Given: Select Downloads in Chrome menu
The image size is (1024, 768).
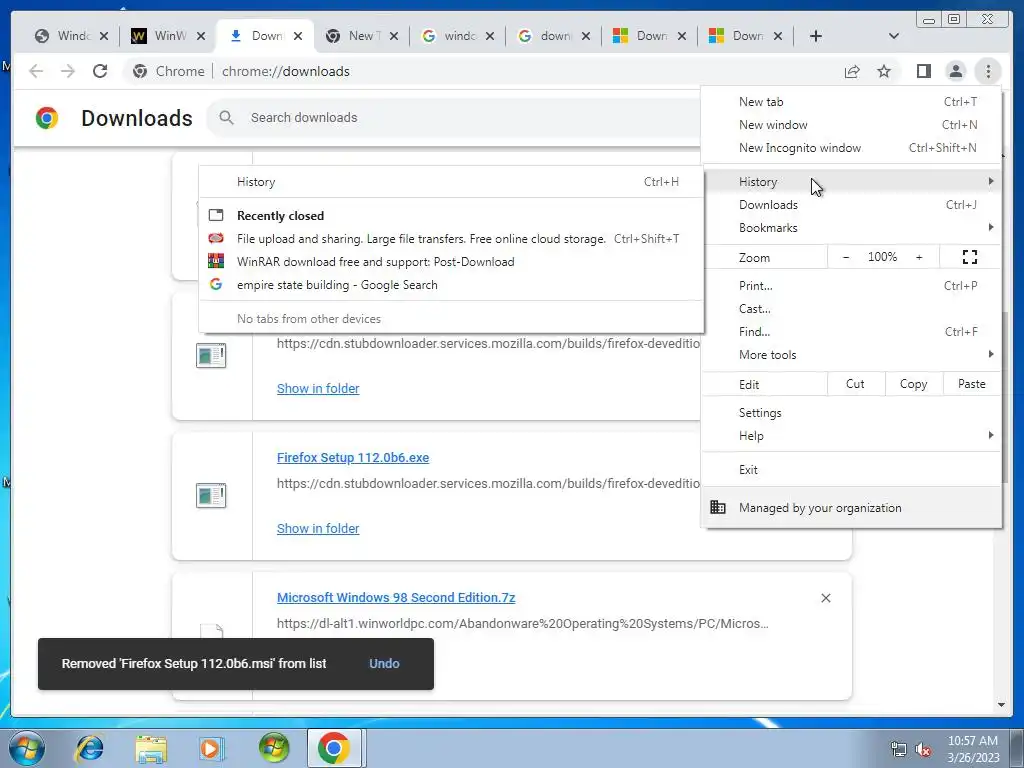Looking at the screenshot, I should pos(851,205).
